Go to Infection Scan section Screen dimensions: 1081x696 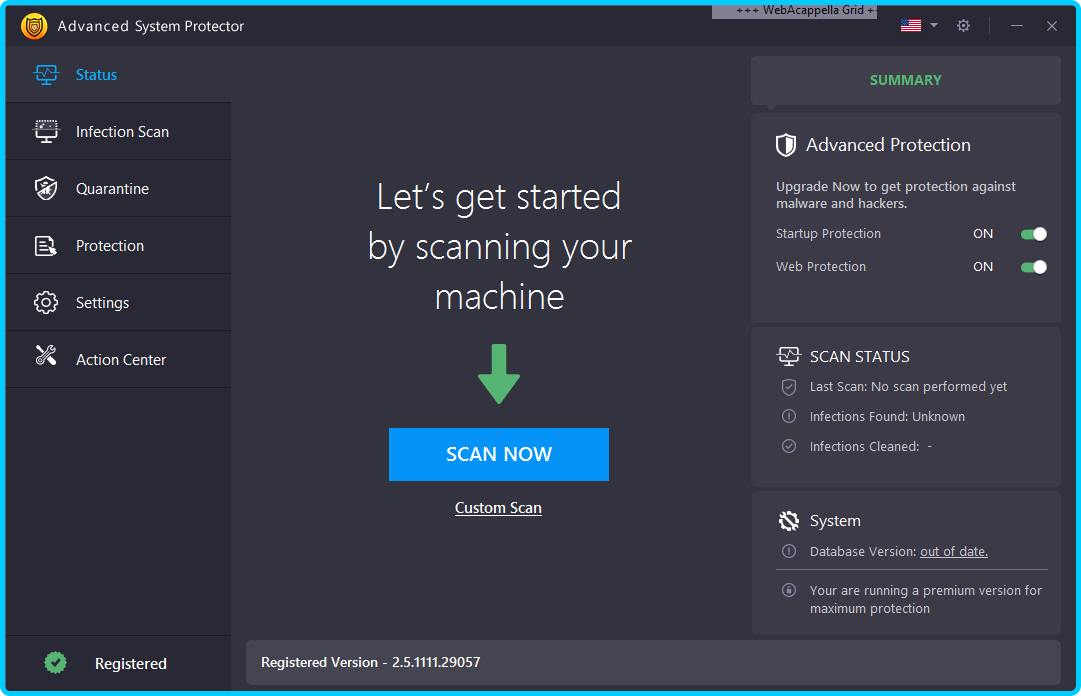tap(119, 132)
